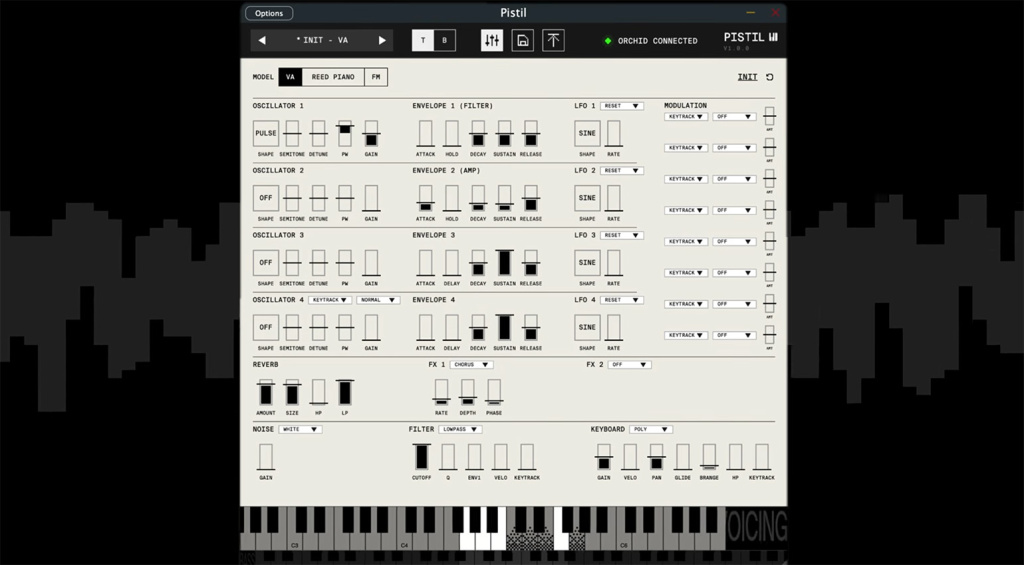Open the Filter LOWPASS dropdown

coord(460,429)
